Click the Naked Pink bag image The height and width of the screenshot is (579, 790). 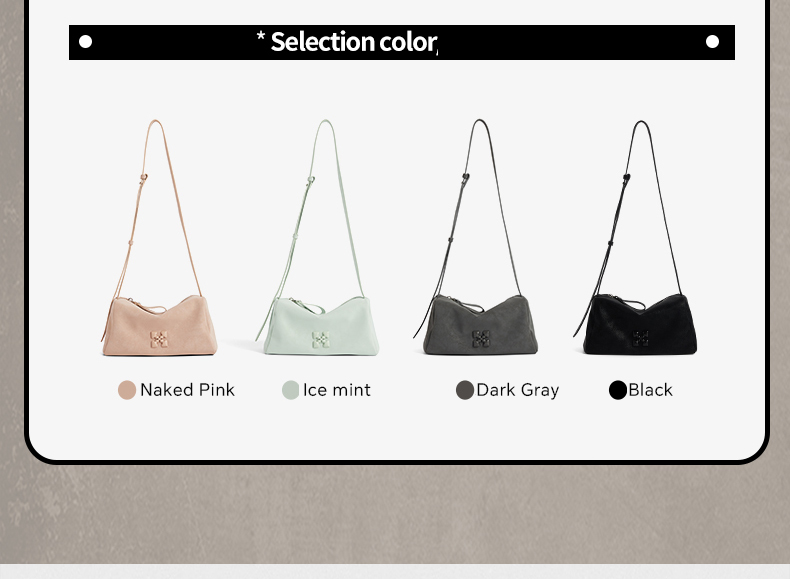(x=159, y=237)
